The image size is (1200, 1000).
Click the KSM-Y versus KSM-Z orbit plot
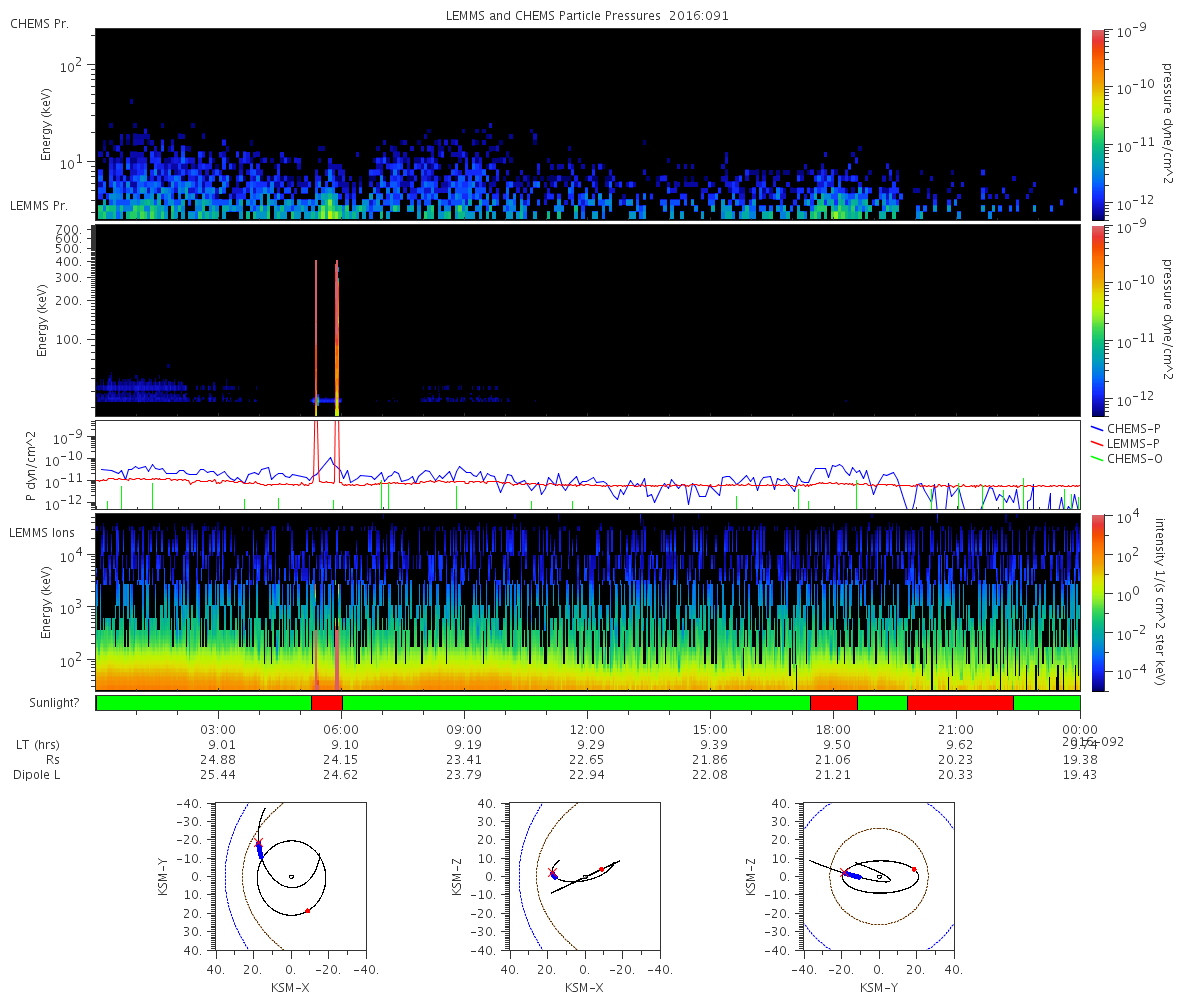pyautogui.click(x=879, y=875)
